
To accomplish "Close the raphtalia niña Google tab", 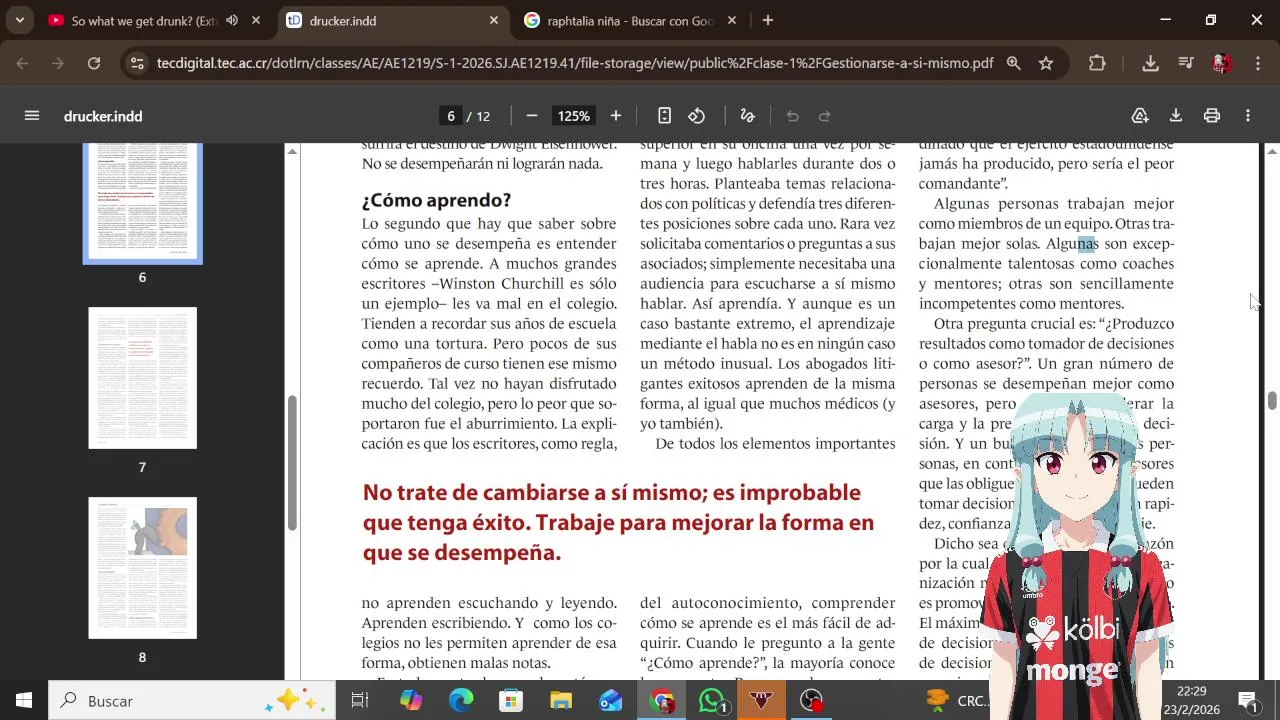I will tap(732, 20).
